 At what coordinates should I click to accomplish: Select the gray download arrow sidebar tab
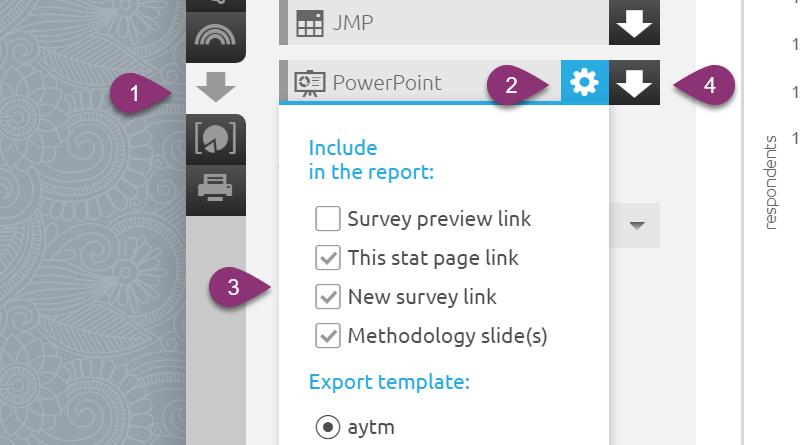(x=215, y=88)
